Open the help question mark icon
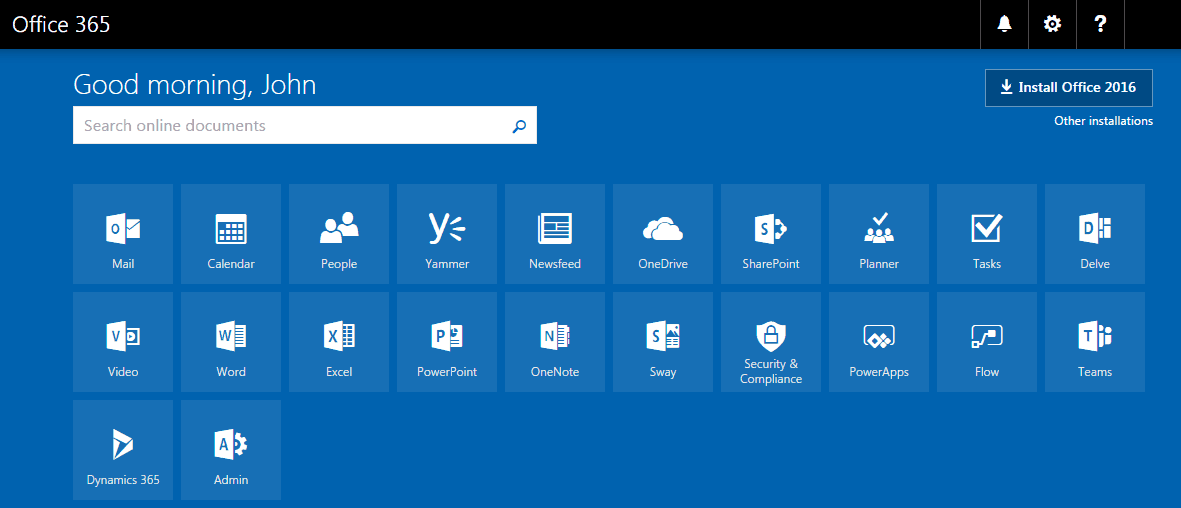The height and width of the screenshot is (508, 1181). (1100, 24)
